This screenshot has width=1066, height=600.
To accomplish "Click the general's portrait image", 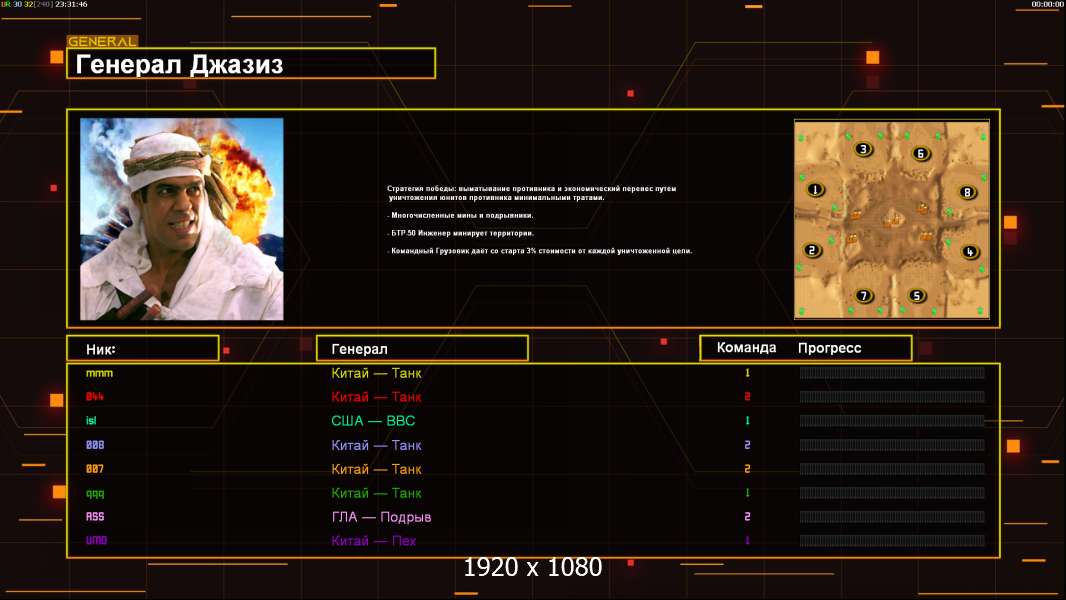I will pos(181,219).
